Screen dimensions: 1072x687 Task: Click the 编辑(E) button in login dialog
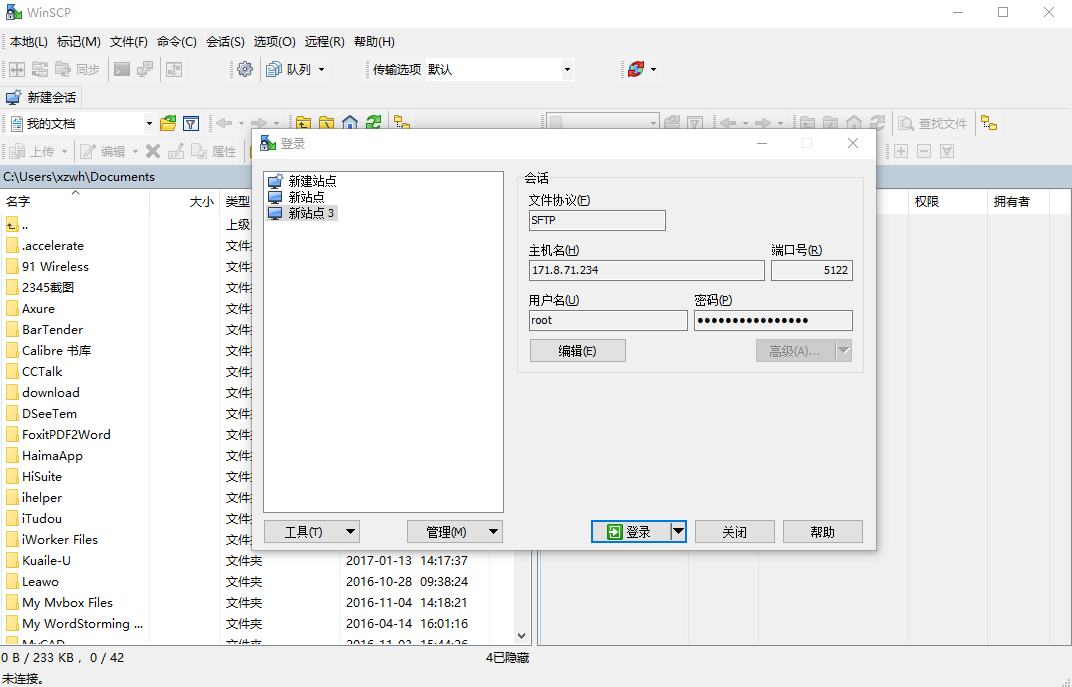click(578, 351)
